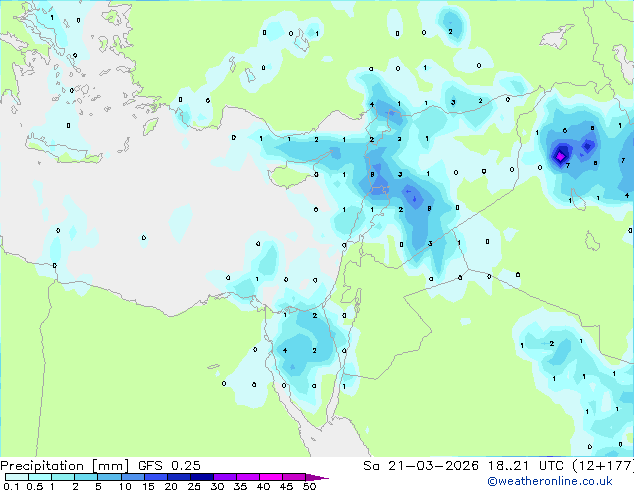The image size is (634, 490).
Task: Select the 10–15 mm legend color swatch
Action: (x=133, y=477)
